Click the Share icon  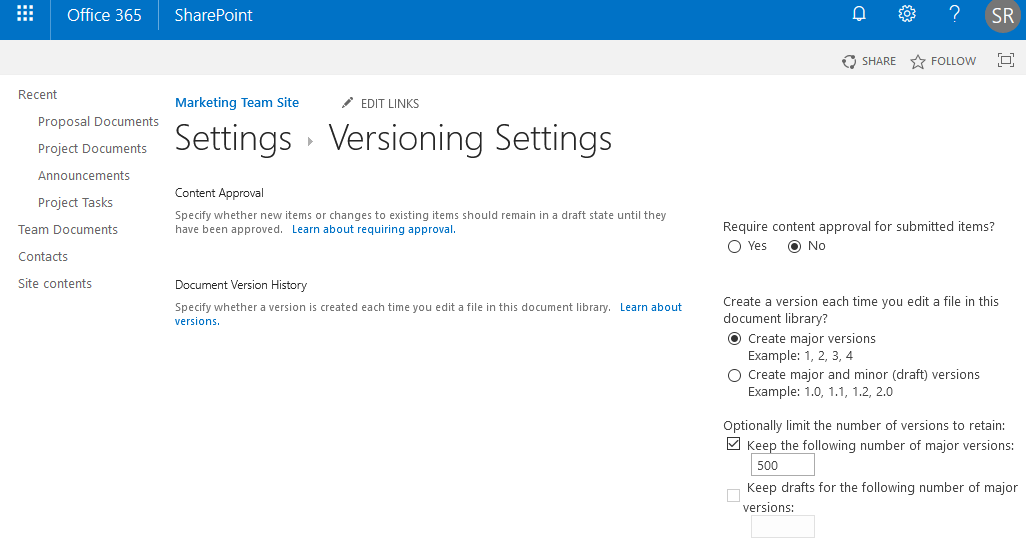[x=849, y=62]
